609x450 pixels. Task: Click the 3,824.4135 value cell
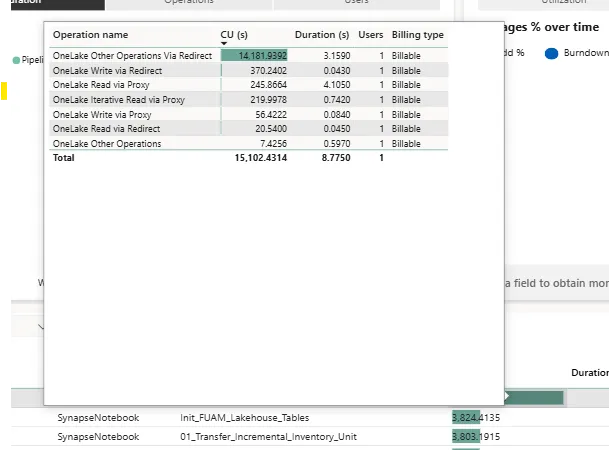tap(476, 418)
